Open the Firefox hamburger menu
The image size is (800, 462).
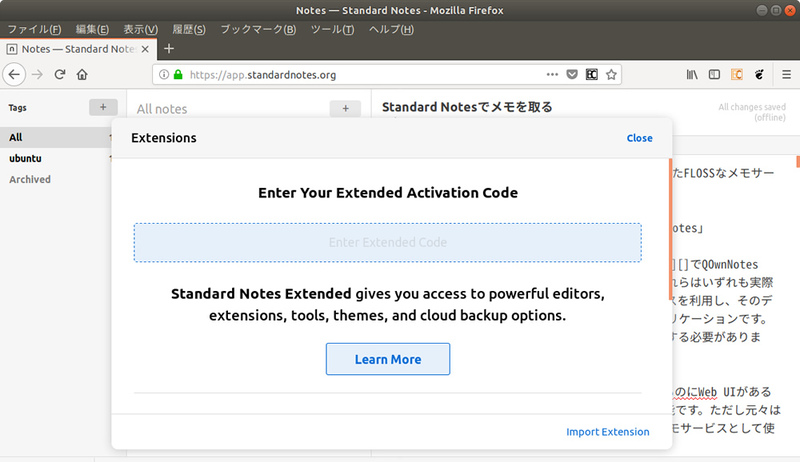click(x=786, y=74)
